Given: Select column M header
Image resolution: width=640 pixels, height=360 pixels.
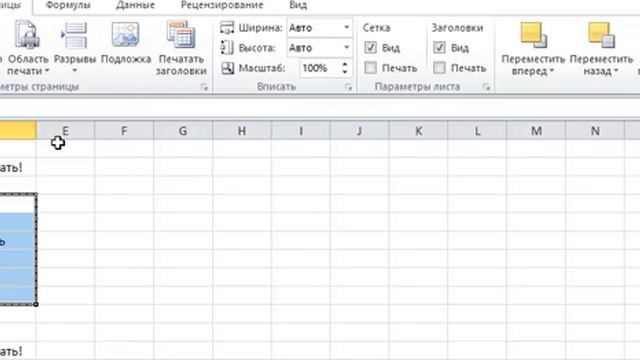Looking at the screenshot, I should [x=536, y=131].
